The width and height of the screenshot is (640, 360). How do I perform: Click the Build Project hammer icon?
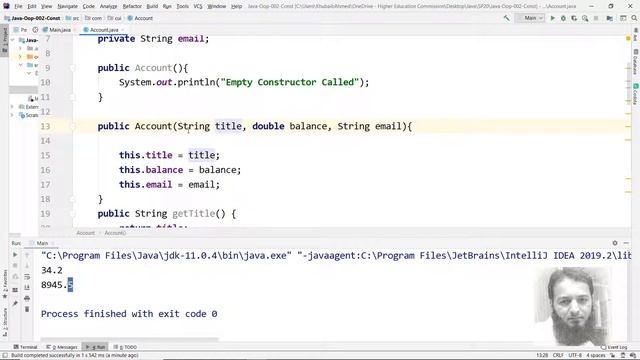point(507,18)
